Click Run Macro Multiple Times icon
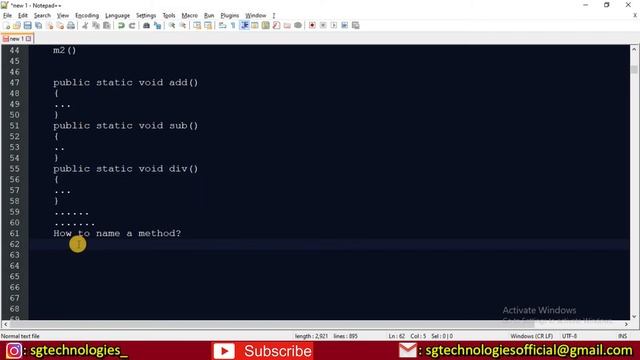Screen dimensions: 640x360 (x=344, y=25)
